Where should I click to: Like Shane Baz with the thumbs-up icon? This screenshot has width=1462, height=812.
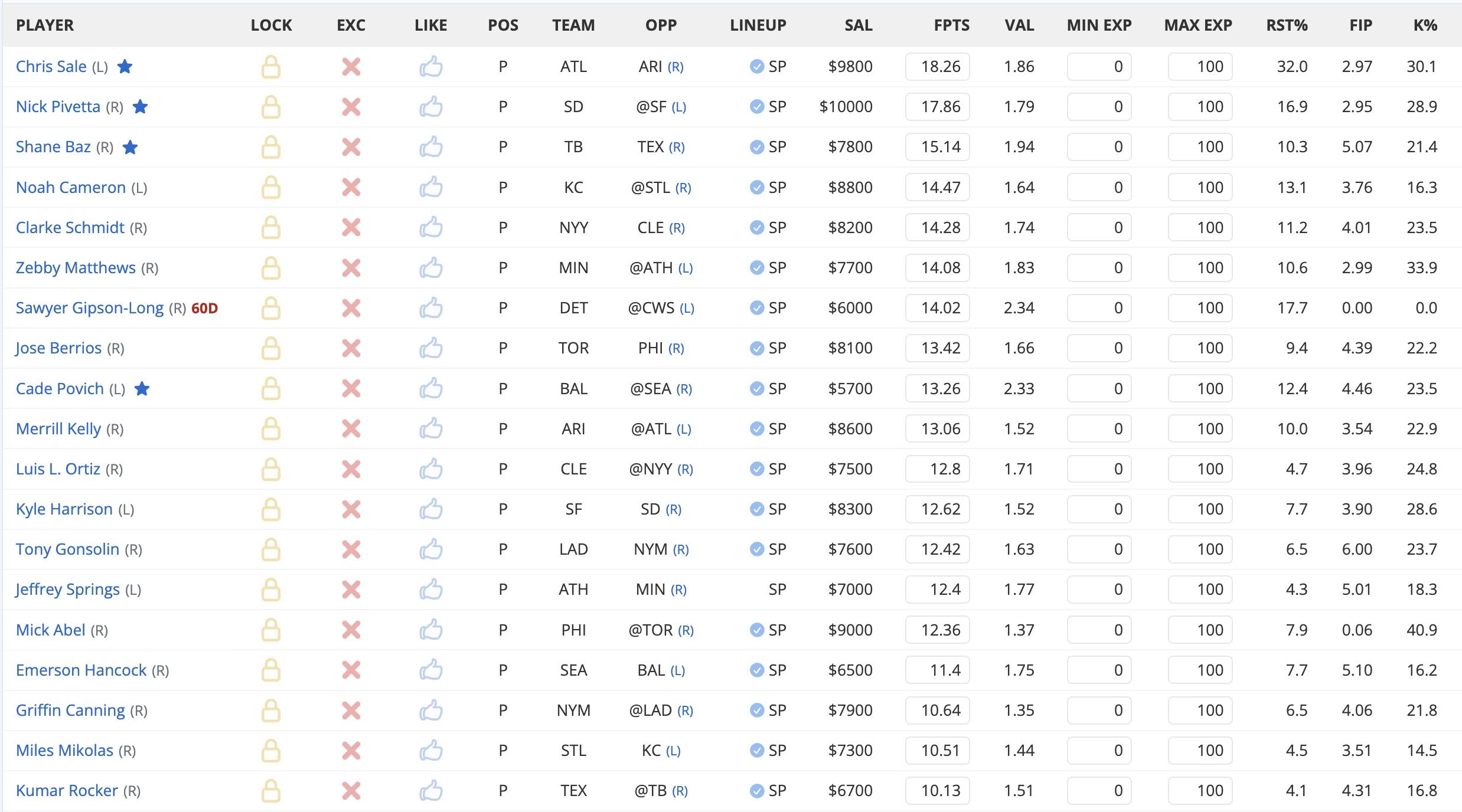(x=431, y=147)
